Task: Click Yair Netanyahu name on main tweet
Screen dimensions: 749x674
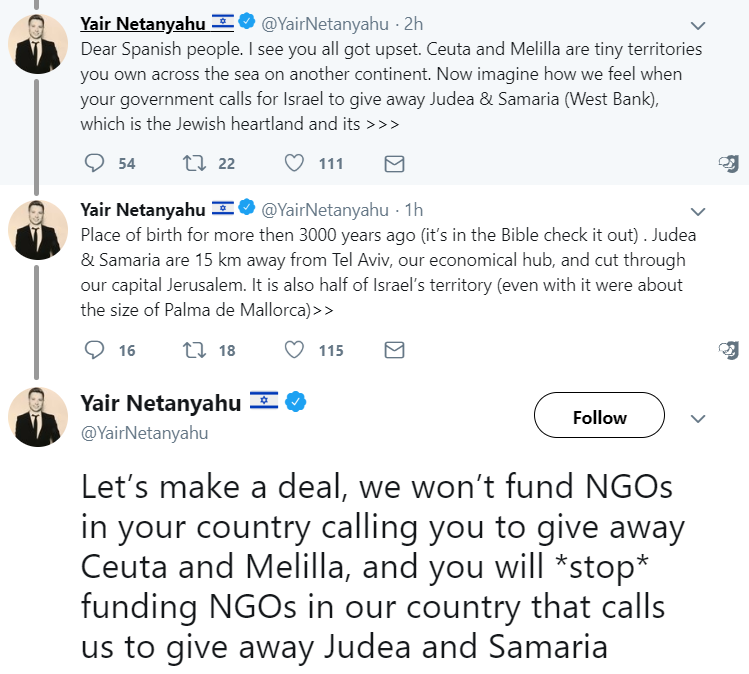Action: tap(161, 403)
